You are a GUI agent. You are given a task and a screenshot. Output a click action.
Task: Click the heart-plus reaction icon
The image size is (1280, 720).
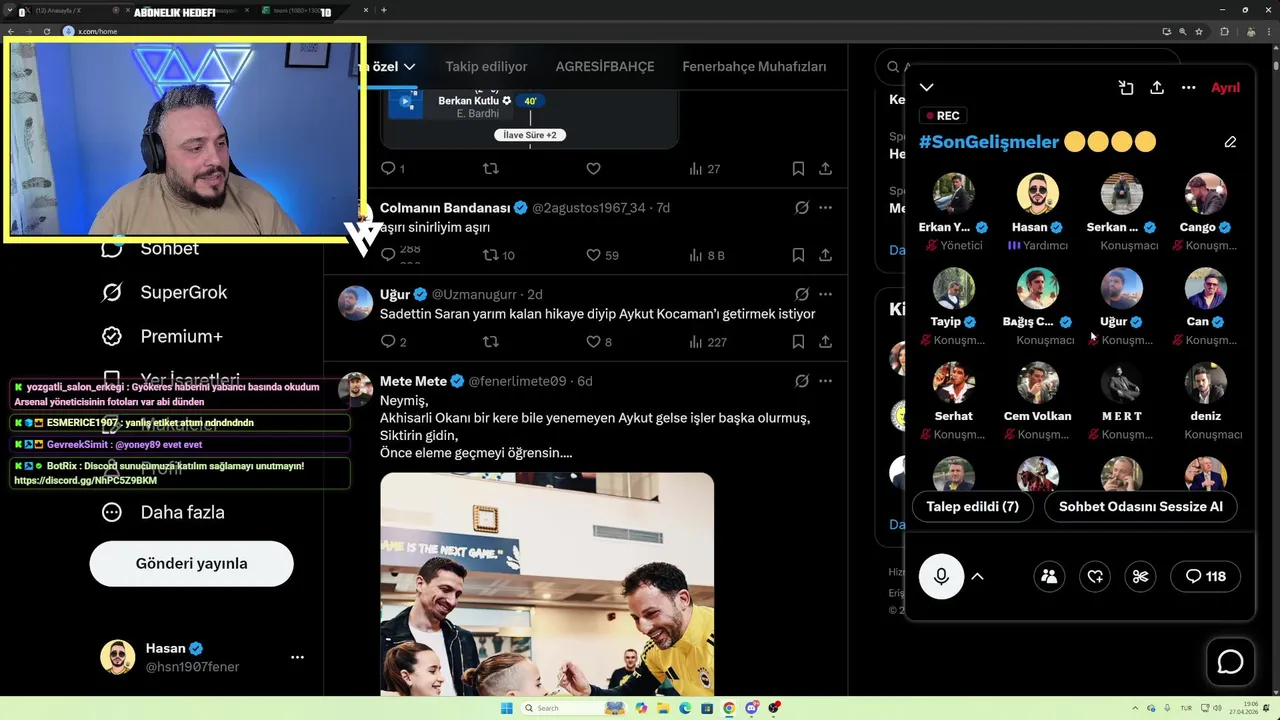[x=1095, y=576]
